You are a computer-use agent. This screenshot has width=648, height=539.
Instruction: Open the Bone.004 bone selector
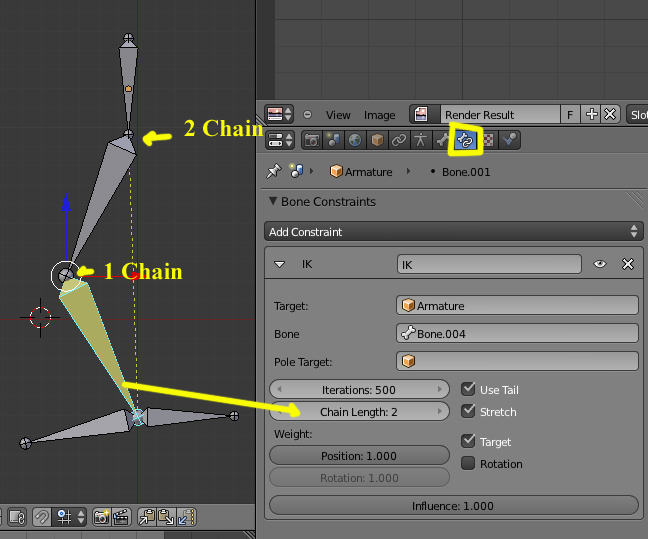[x=517, y=334]
